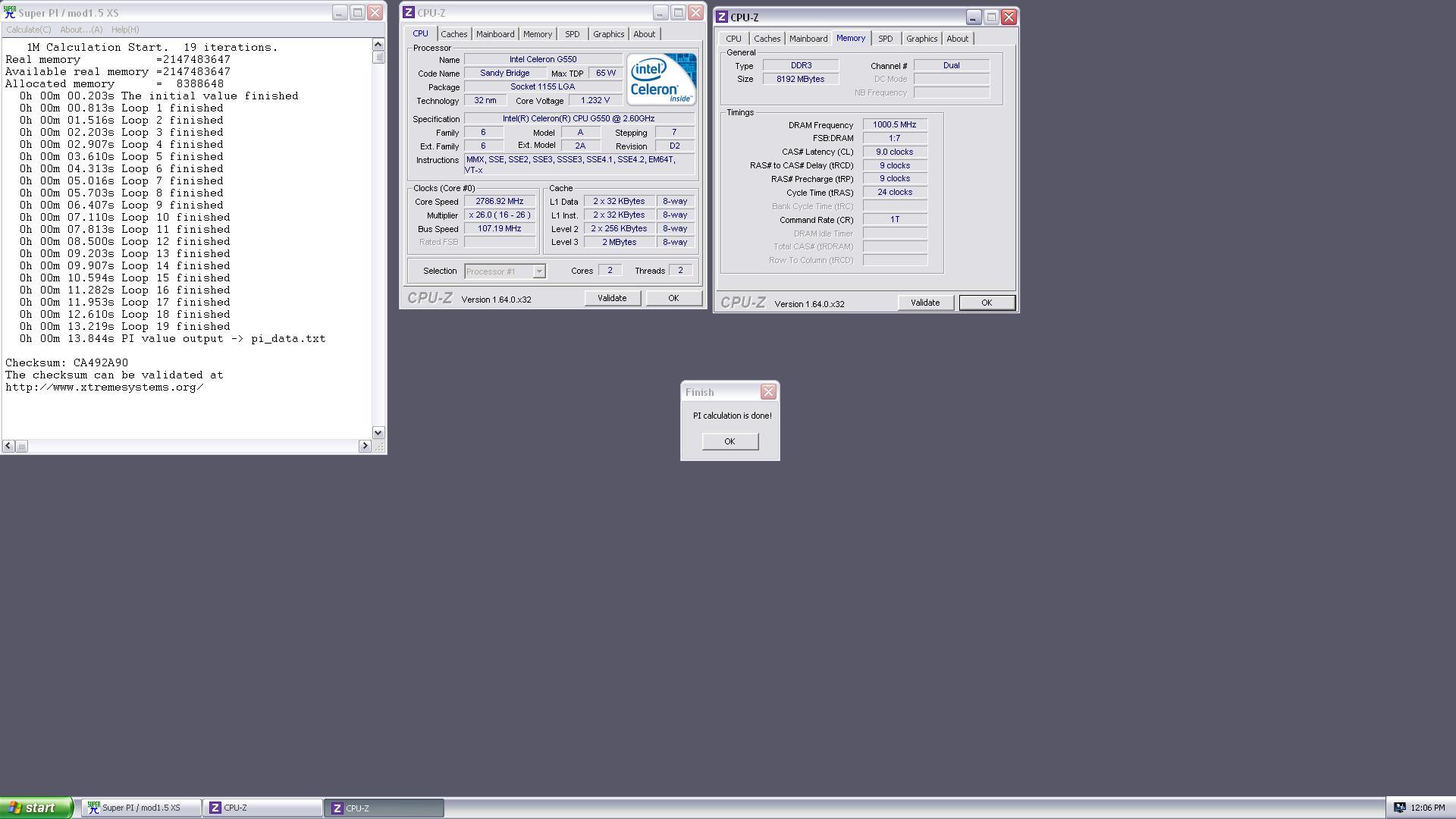This screenshot has height=819, width=1456.
Task: Open the Windows Start button
Action: coord(36,808)
